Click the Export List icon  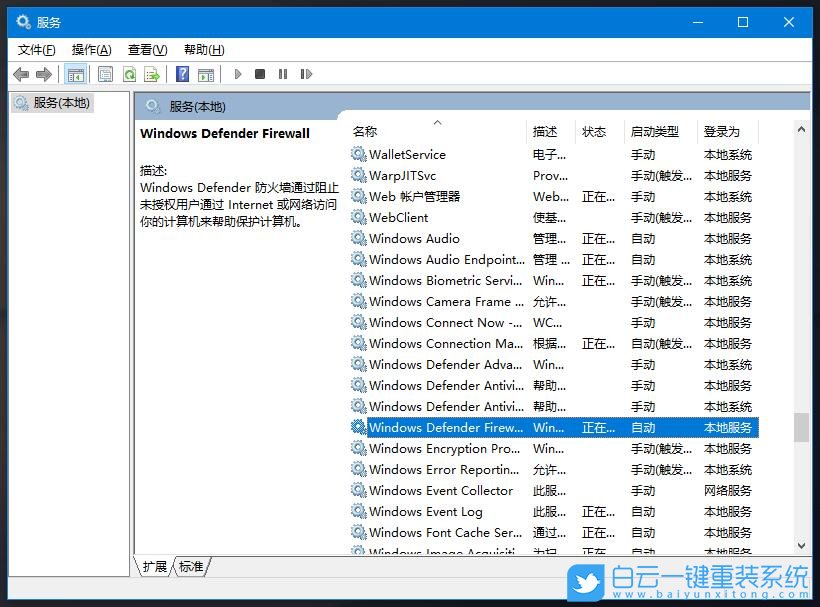click(152, 73)
